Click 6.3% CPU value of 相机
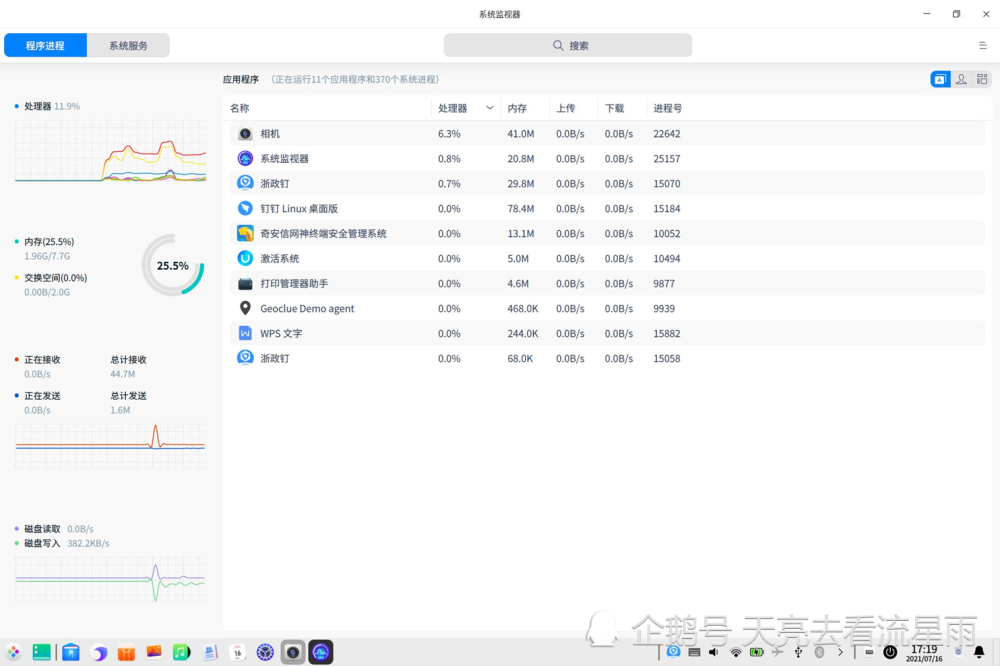1000x666 pixels. (449, 133)
